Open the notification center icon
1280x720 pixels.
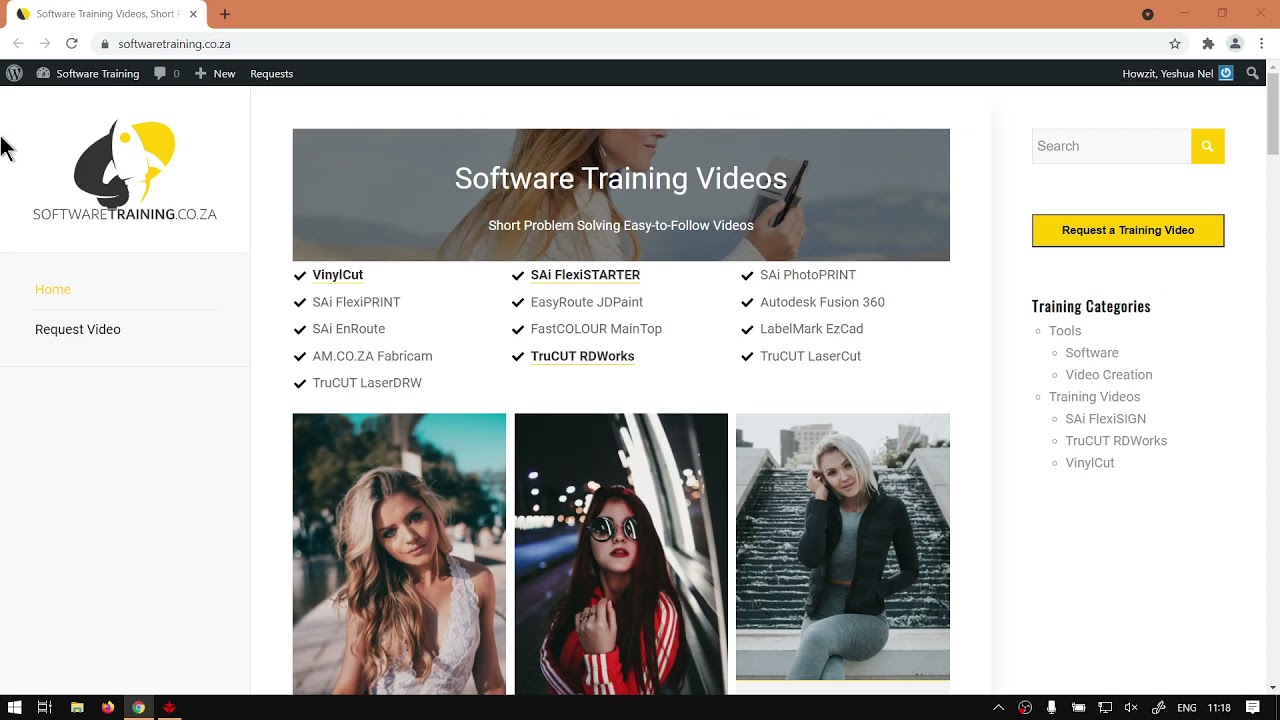[1253, 707]
